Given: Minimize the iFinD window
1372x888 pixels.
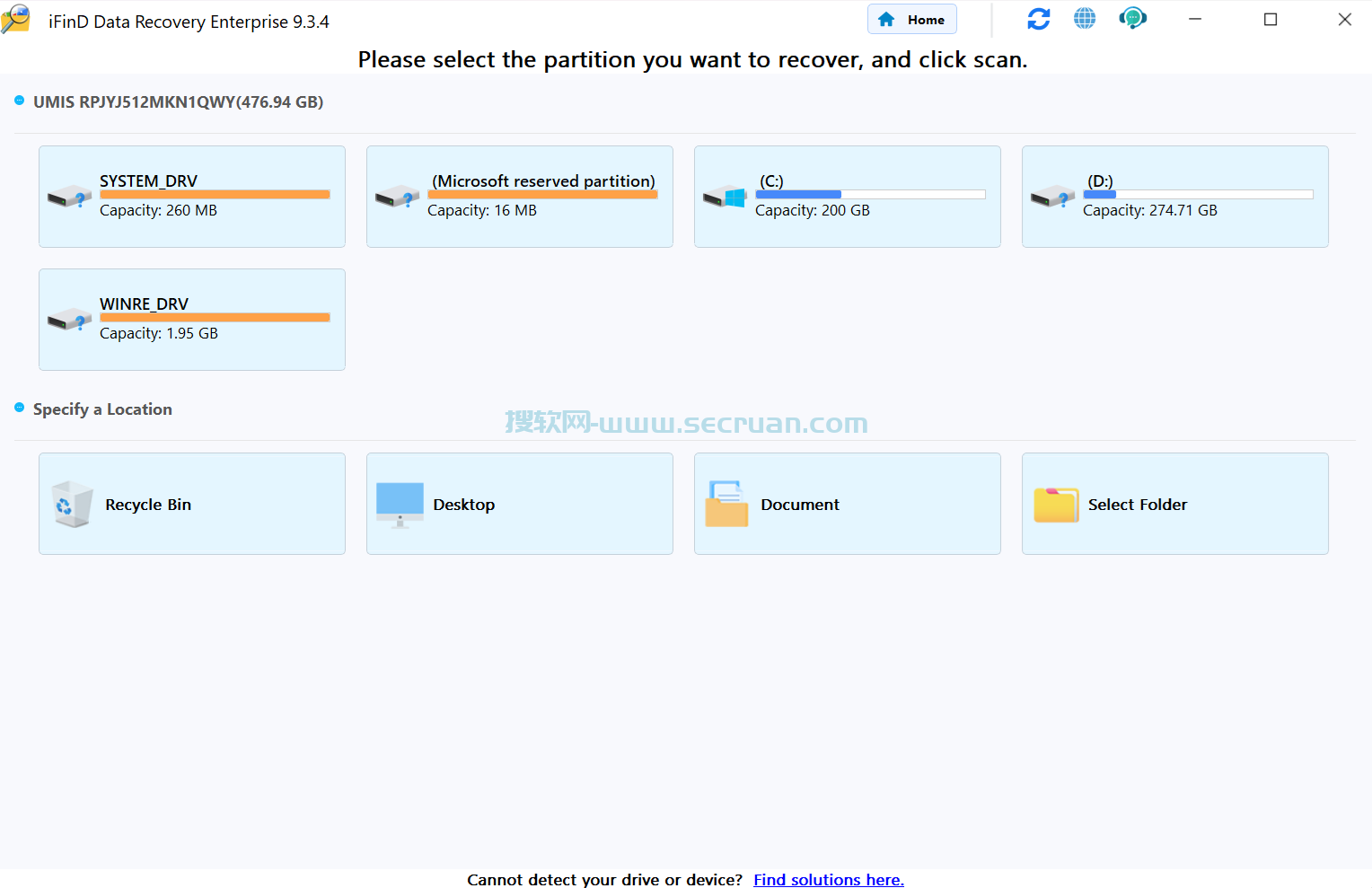Looking at the screenshot, I should (x=1195, y=19).
